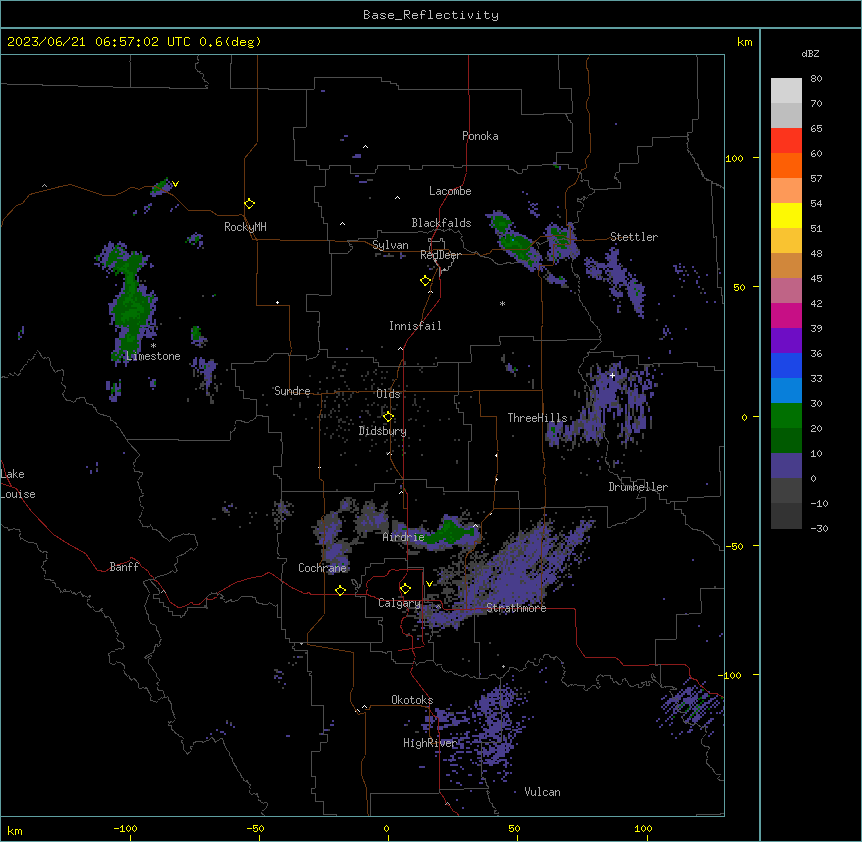Image resolution: width=862 pixels, height=842 pixels.
Task: Click the yellow diamond marker above Calgary label
Action: (405, 589)
